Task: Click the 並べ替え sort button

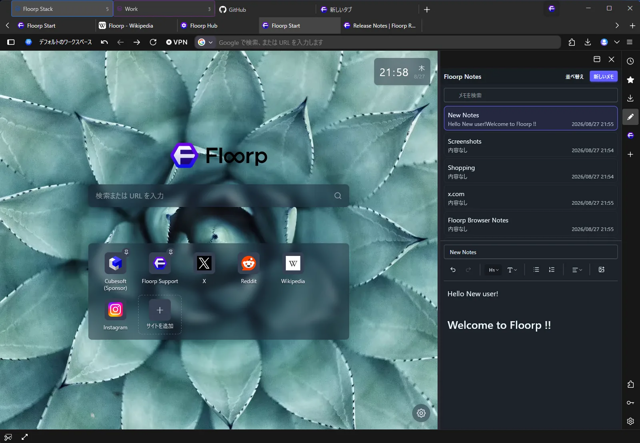Action: point(574,76)
